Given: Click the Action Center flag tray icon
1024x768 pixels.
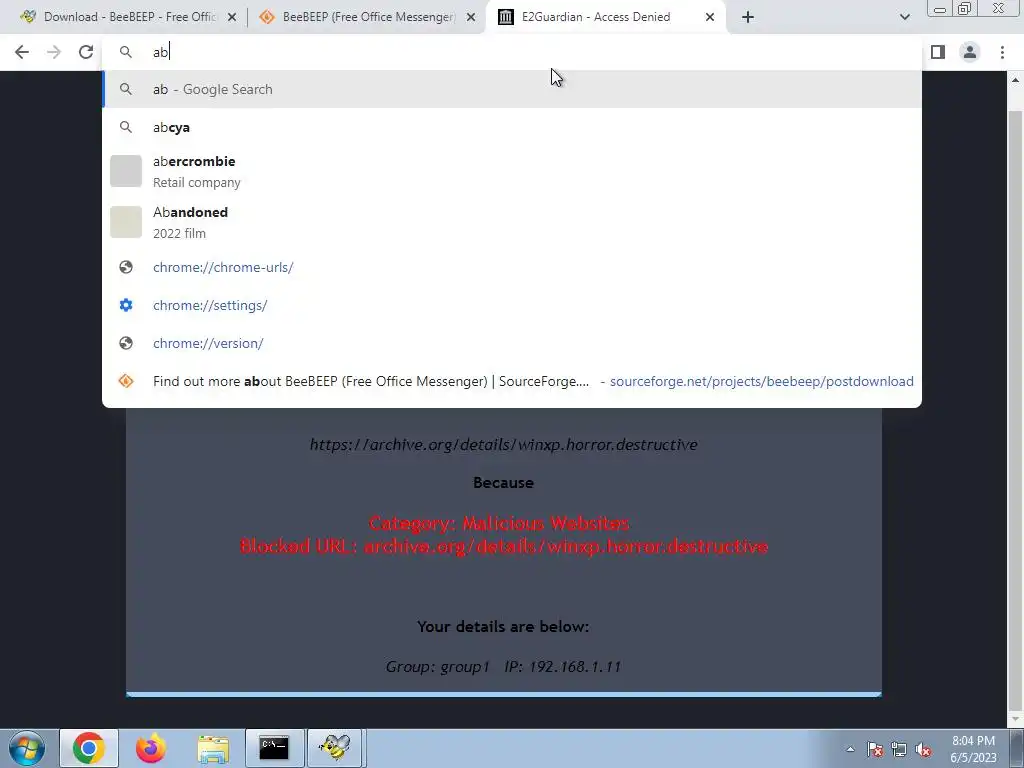Looking at the screenshot, I should 875,749.
